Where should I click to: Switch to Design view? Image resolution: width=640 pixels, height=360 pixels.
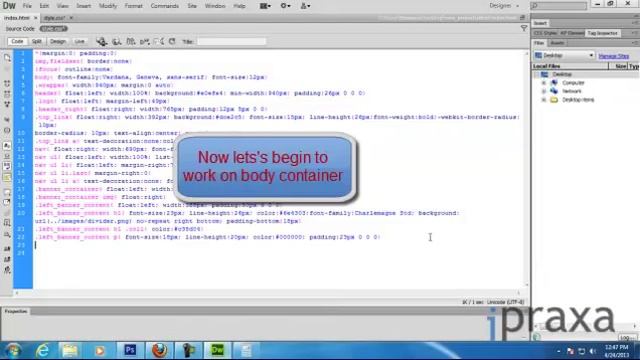(x=58, y=41)
